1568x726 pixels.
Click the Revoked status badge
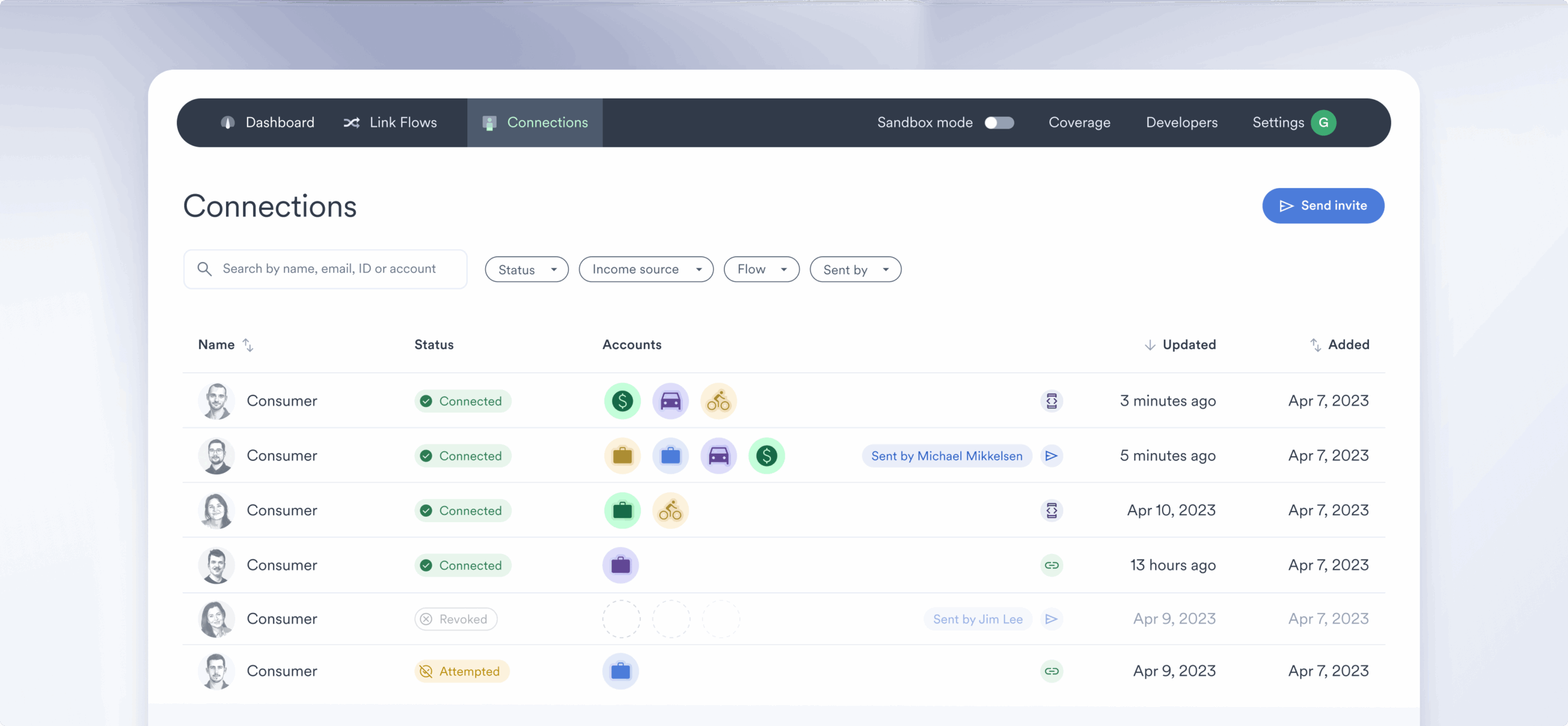pyautogui.click(x=456, y=619)
